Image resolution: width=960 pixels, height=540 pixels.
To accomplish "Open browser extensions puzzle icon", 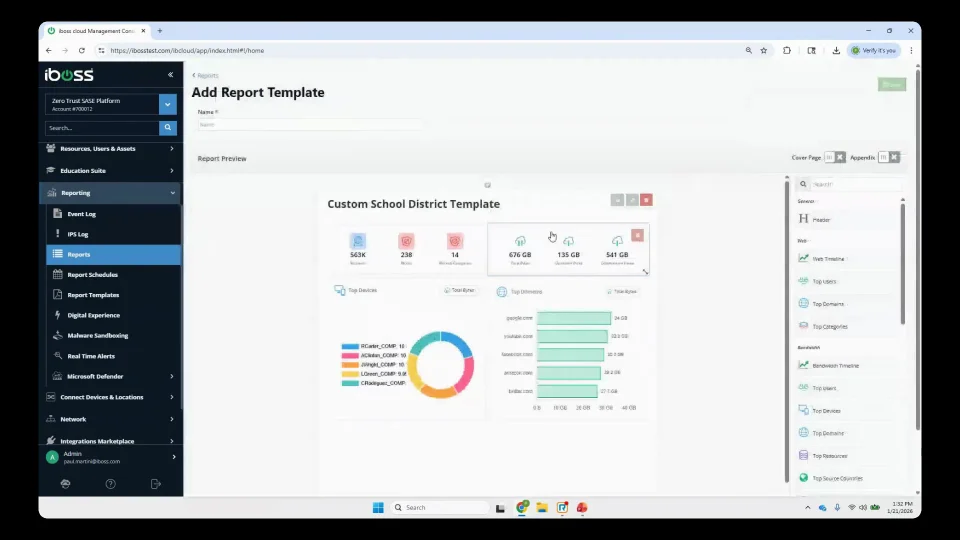I will coord(787,51).
